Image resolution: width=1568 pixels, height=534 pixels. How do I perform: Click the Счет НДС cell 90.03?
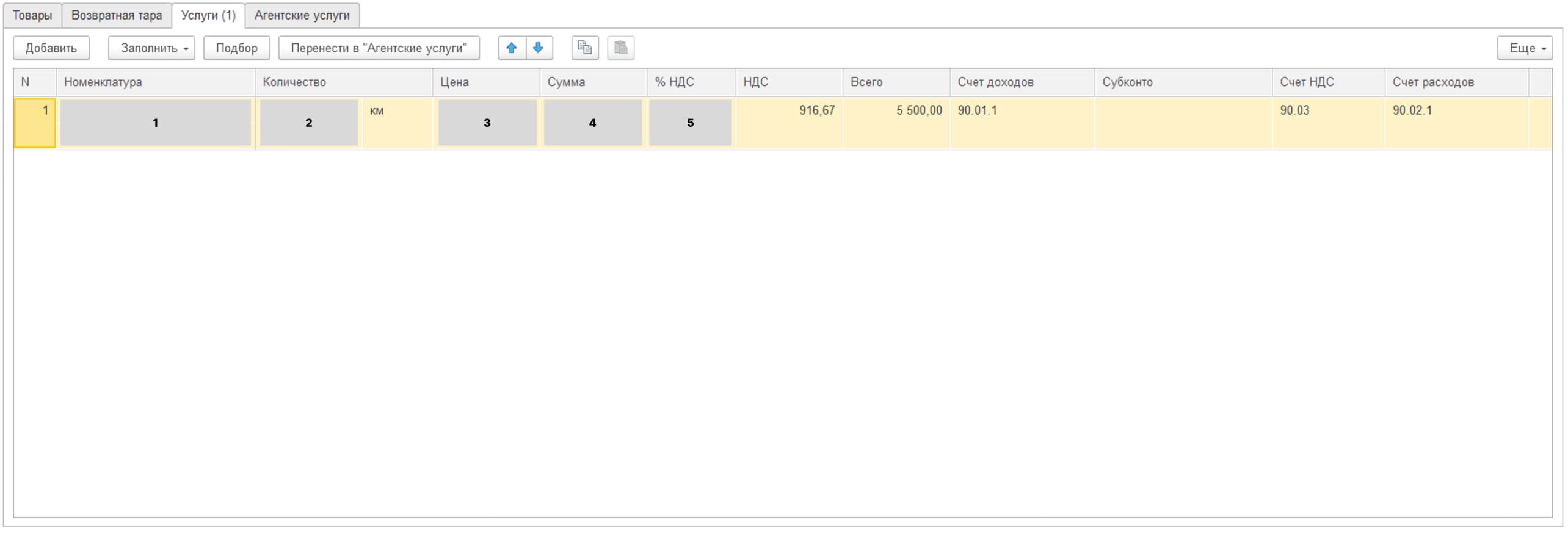pyautogui.click(x=1327, y=122)
